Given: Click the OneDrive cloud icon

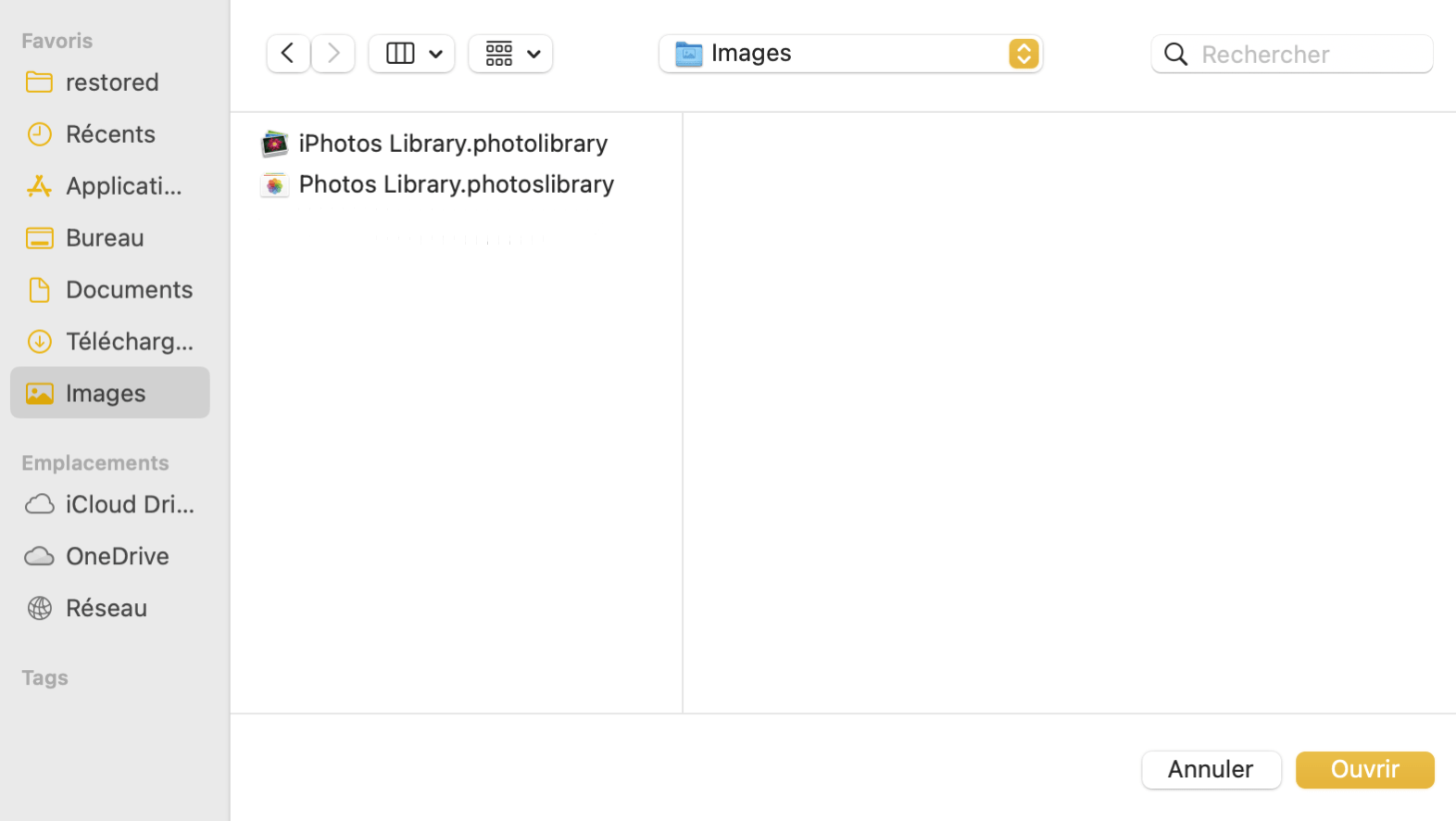Looking at the screenshot, I should coord(39,556).
